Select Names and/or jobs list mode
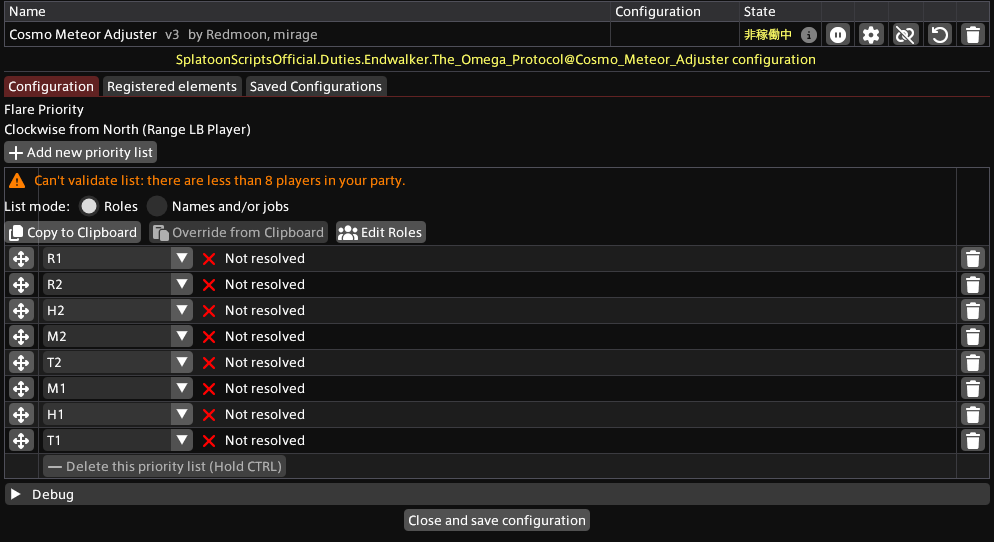994x542 pixels. tap(157, 206)
